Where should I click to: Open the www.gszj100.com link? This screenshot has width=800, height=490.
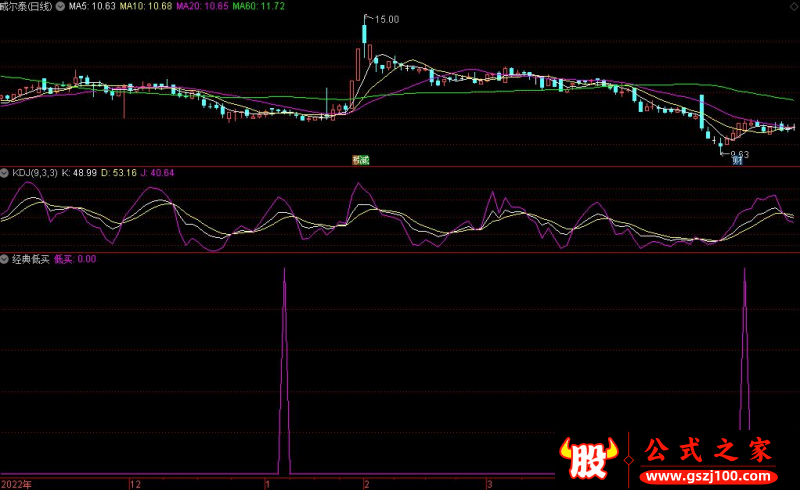point(707,473)
